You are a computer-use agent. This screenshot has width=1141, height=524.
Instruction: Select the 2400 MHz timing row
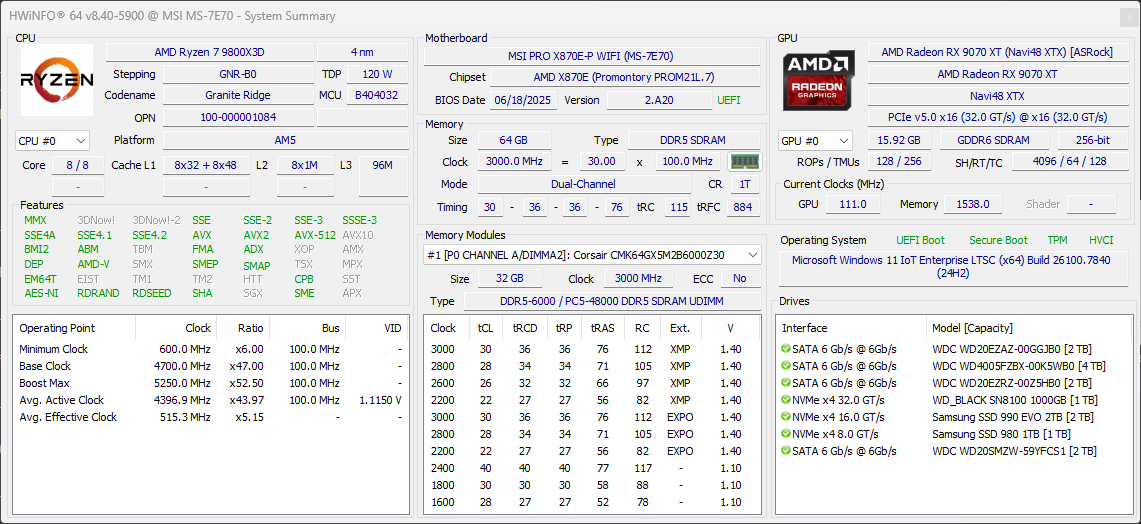click(x=592, y=468)
